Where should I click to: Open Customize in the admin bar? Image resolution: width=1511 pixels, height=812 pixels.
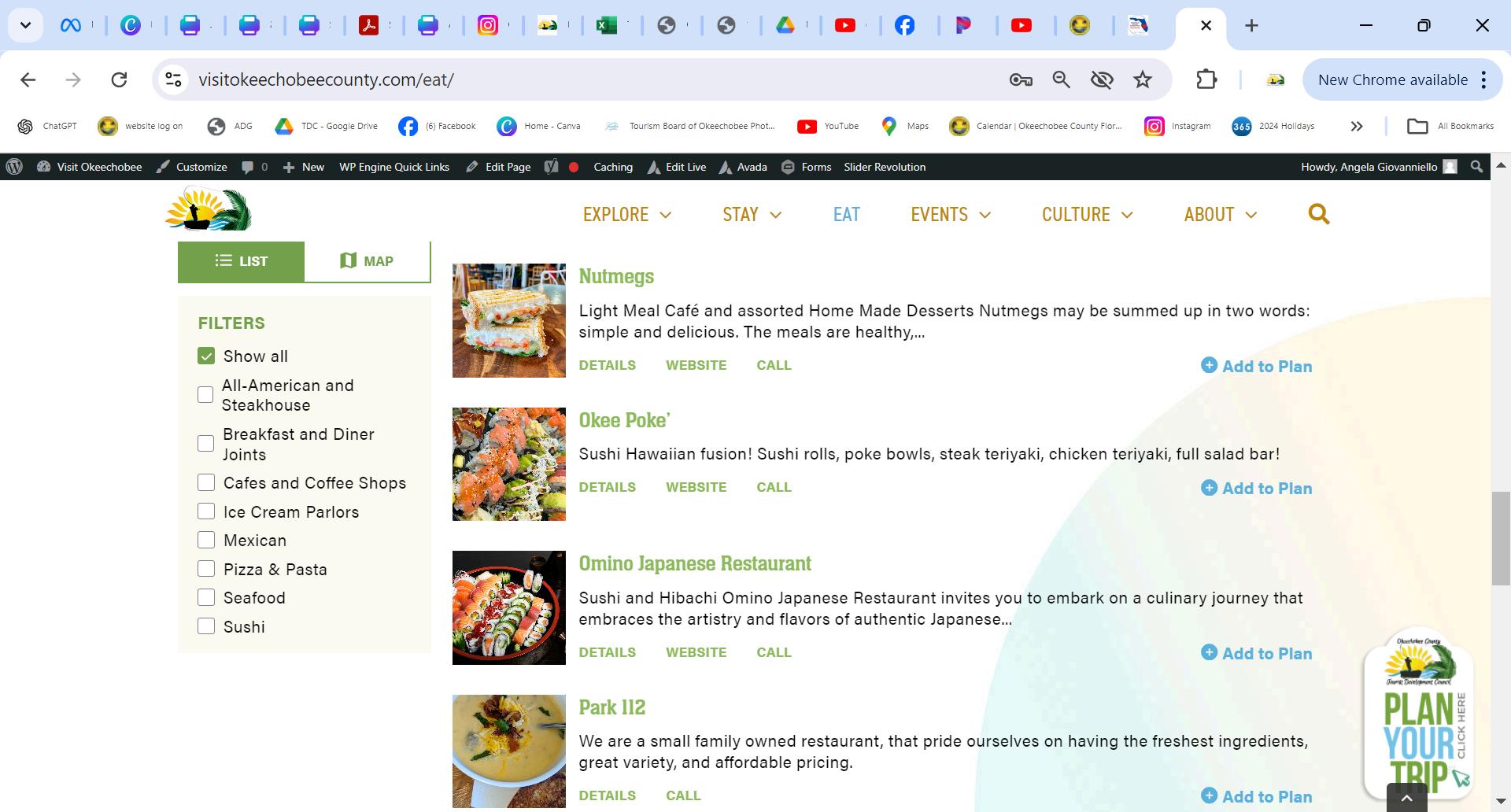click(x=192, y=167)
